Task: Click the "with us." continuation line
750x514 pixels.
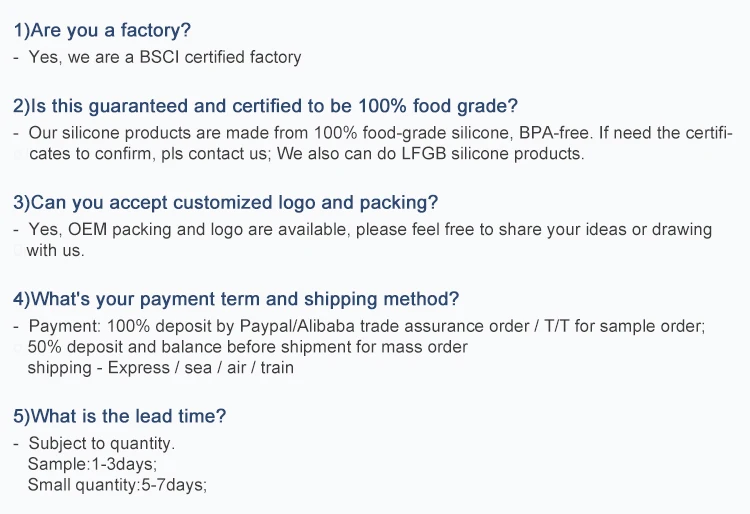Action: (x=56, y=251)
